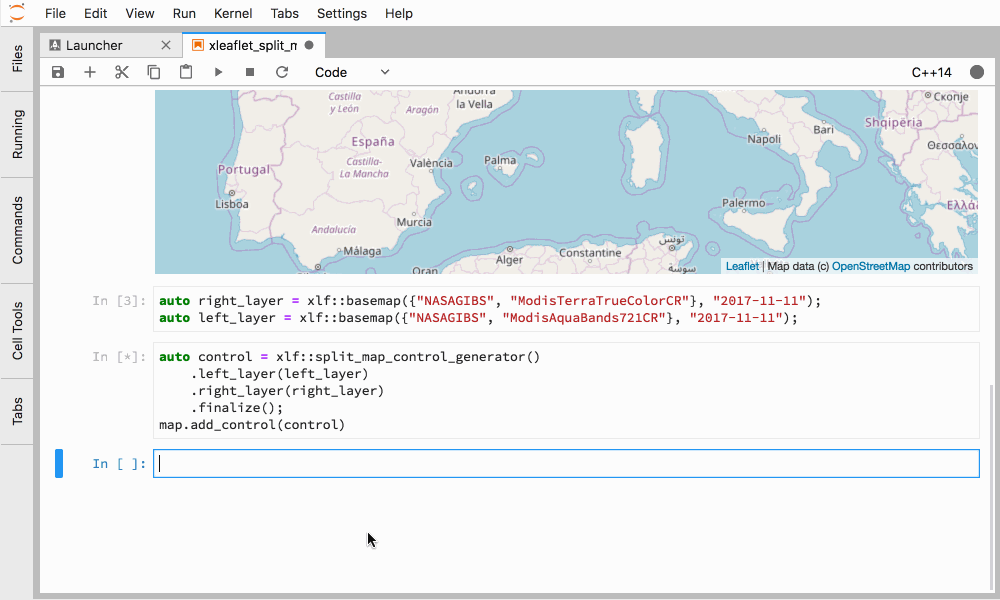The height and width of the screenshot is (600, 1000).
Task: Click Málaga label on the map
Action: pos(362,251)
